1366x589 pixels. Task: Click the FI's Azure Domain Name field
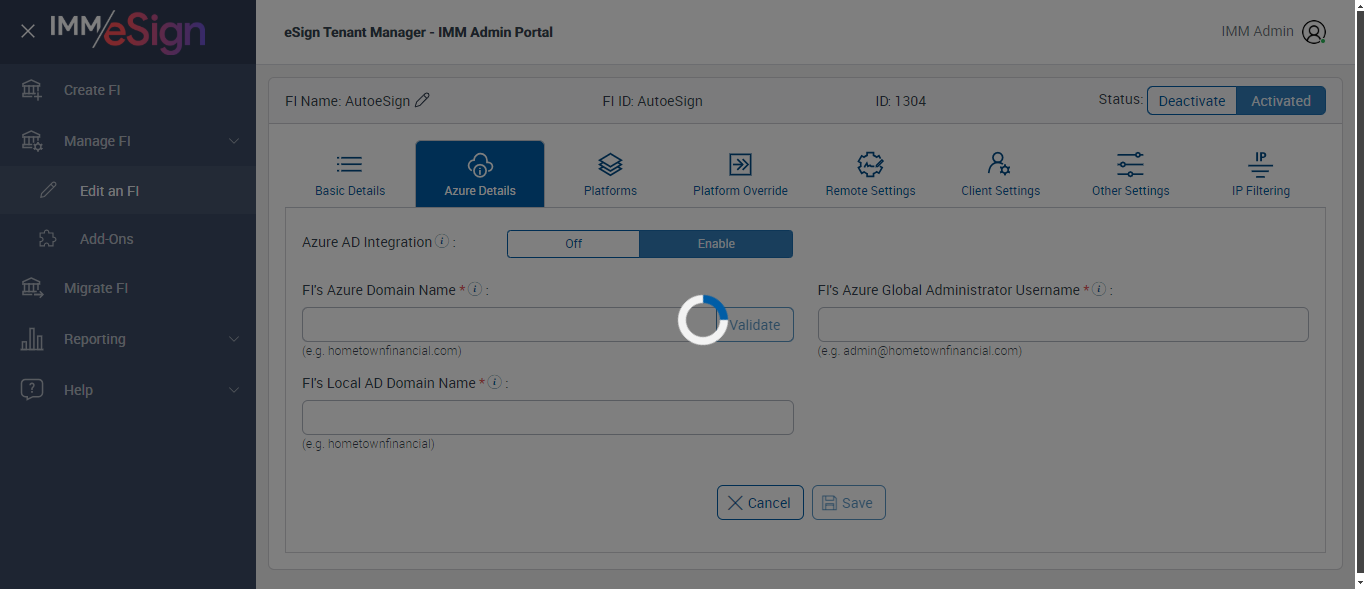click(x=509, y=325)
